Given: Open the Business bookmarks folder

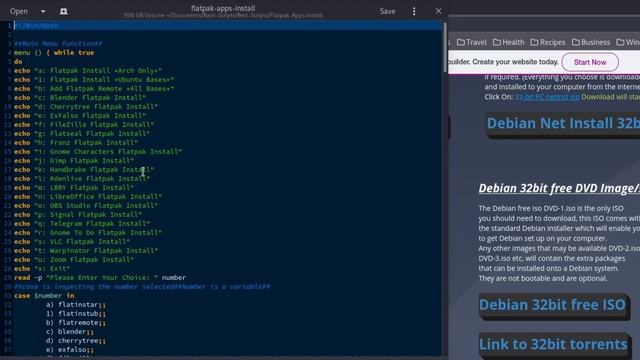Looking at the screenshot, I should point(591,42).
